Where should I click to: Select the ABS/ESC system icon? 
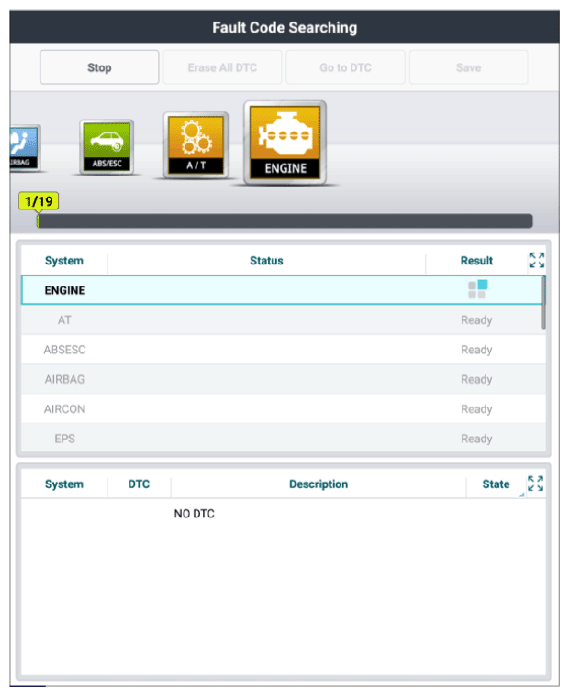[x=107, y=147]
